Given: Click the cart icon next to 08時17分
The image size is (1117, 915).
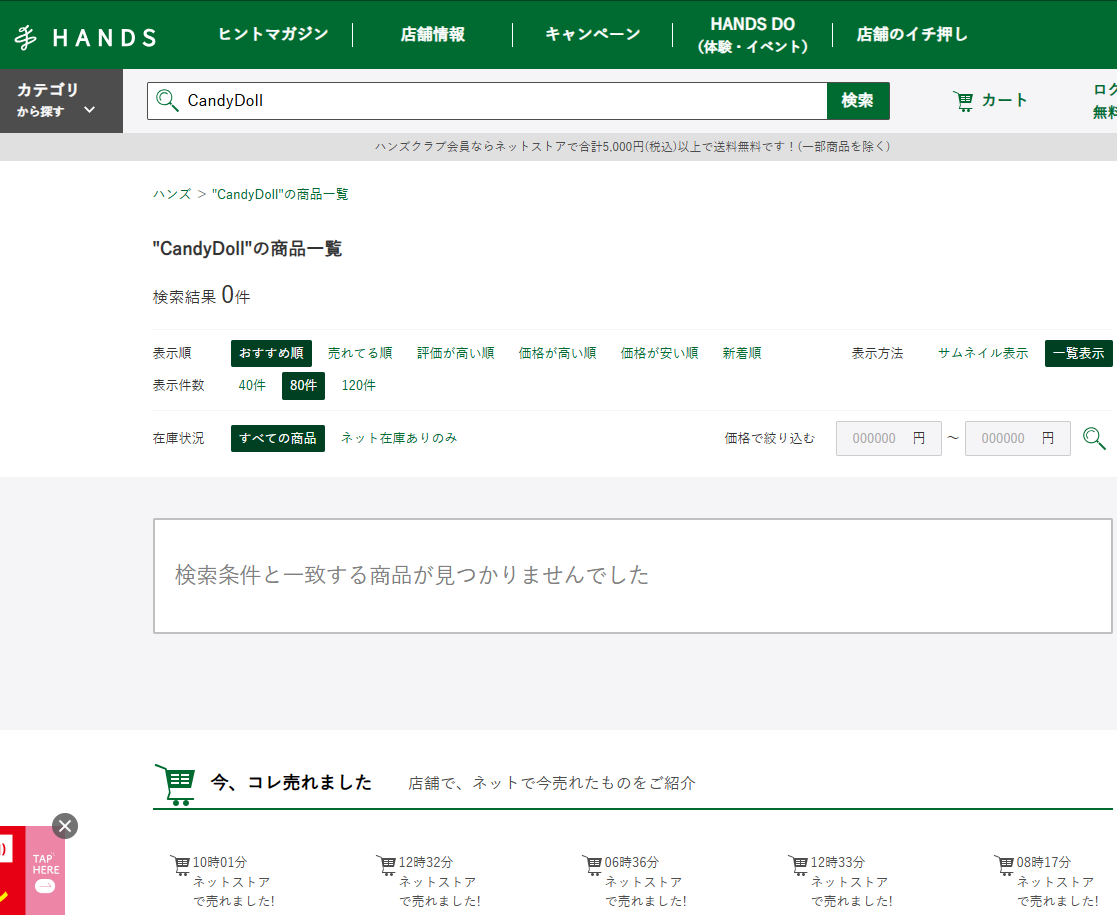Looking at the screenshot, I should (1004, 864).
